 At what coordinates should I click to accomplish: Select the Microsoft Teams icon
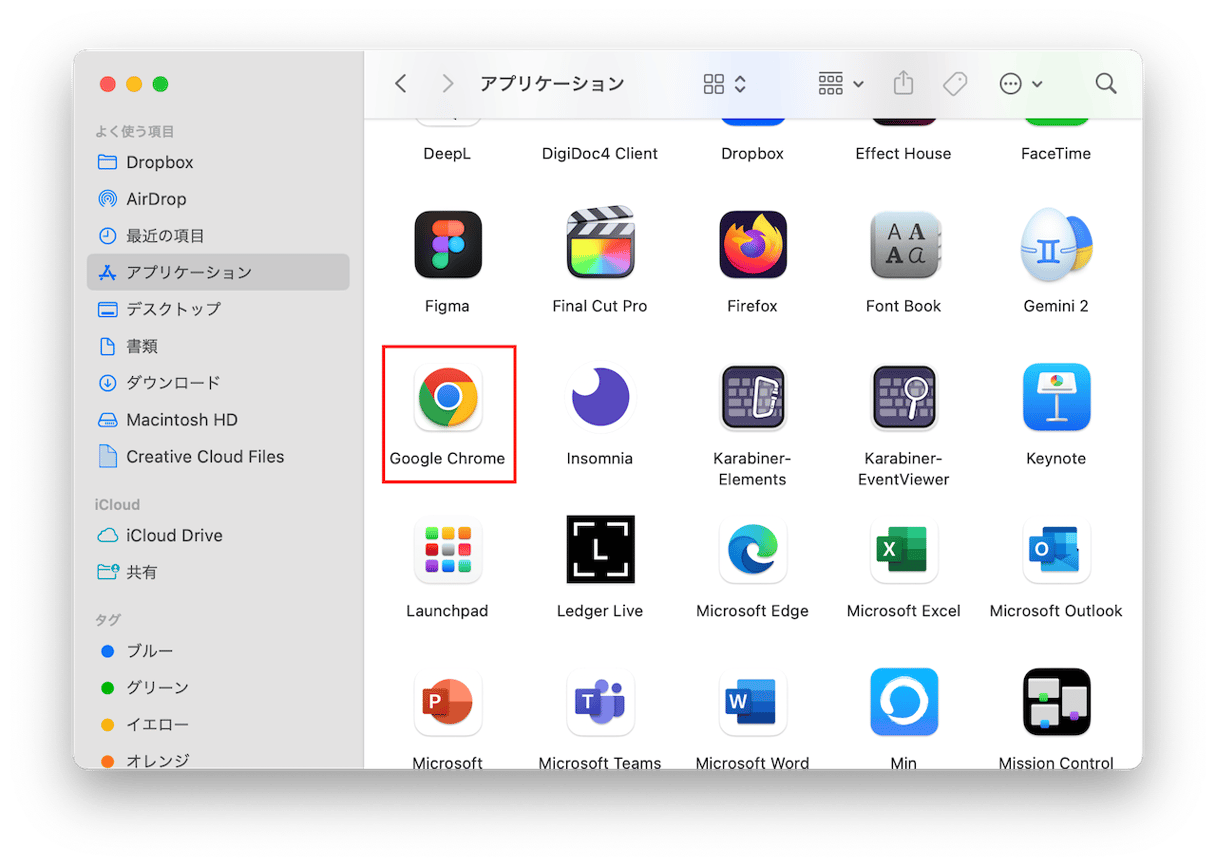(x=600, y=701)
